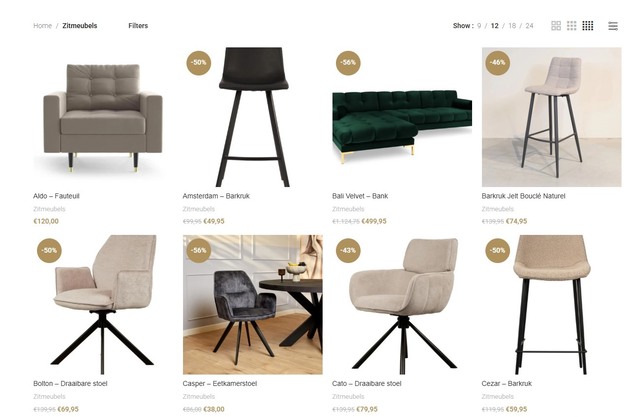Show 24 products per page

[529, 26]
